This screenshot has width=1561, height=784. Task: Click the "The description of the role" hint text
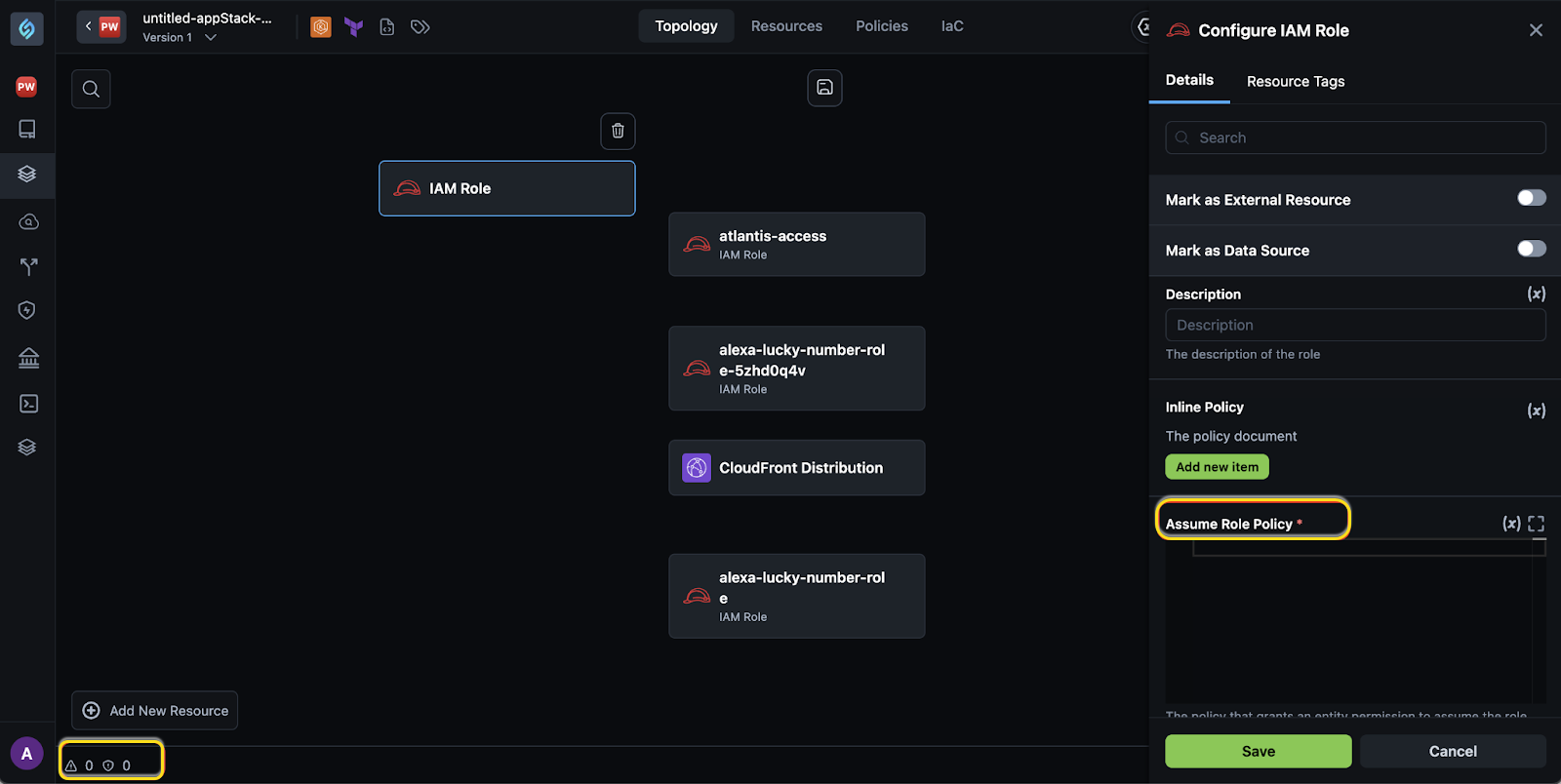1242,354
